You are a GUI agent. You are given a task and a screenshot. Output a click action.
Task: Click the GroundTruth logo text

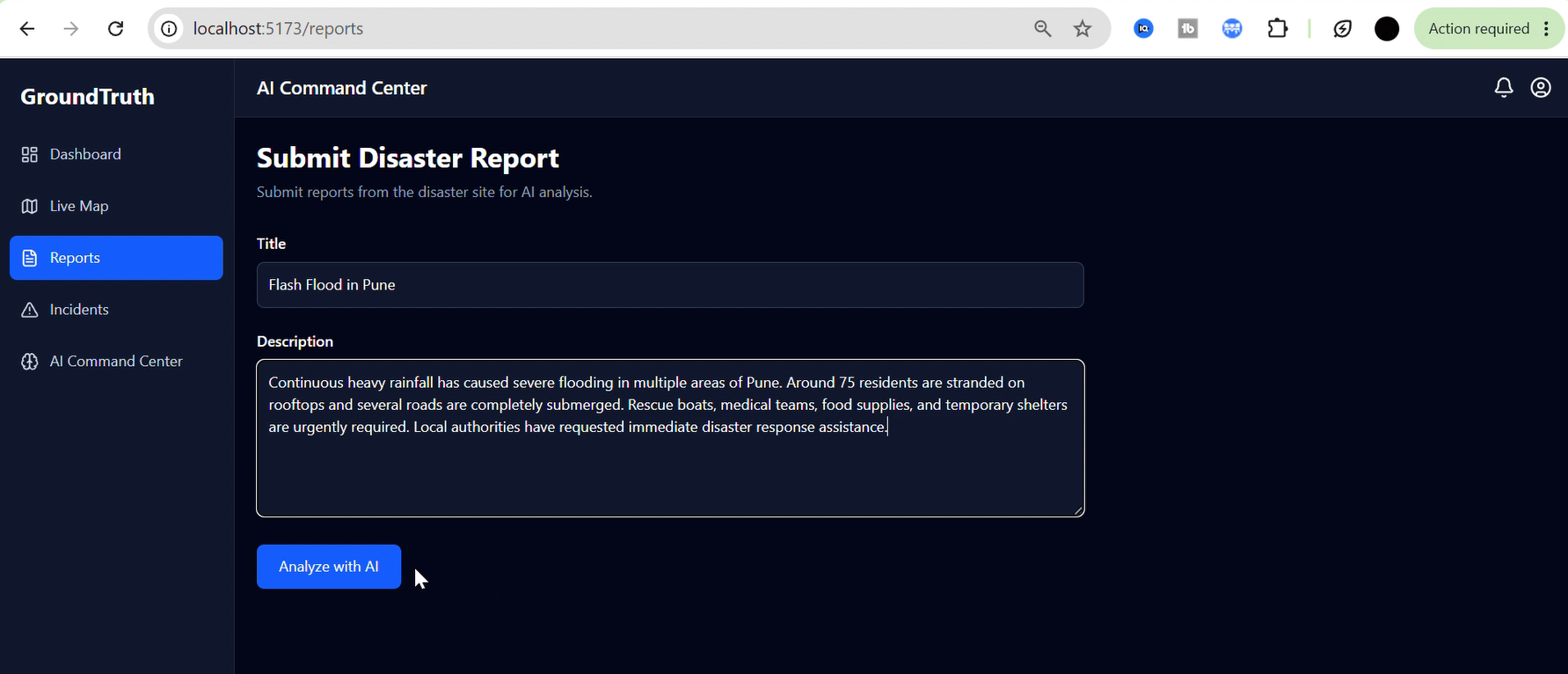(x=87, y=97)
